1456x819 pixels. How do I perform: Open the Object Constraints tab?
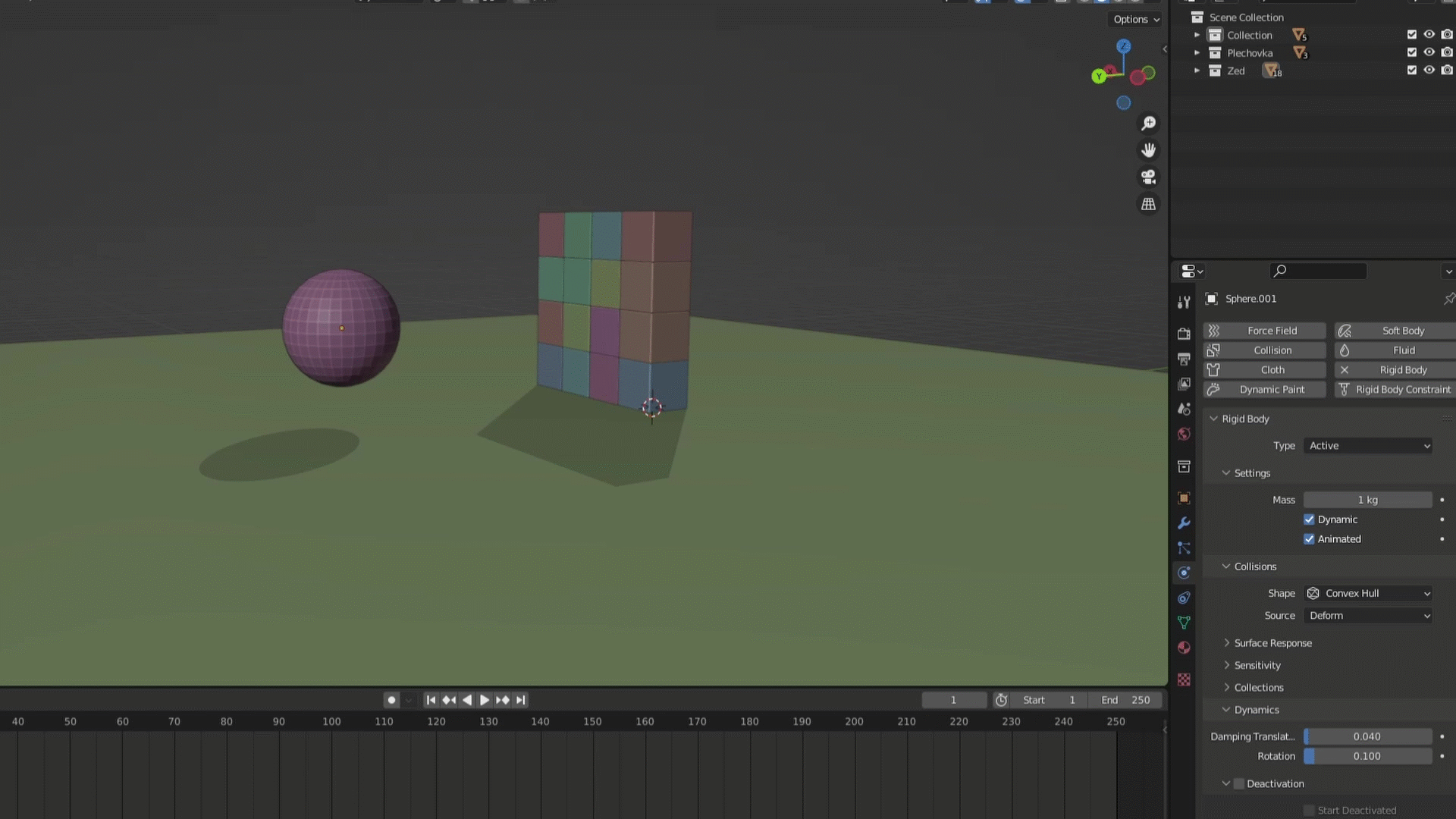1184,598
